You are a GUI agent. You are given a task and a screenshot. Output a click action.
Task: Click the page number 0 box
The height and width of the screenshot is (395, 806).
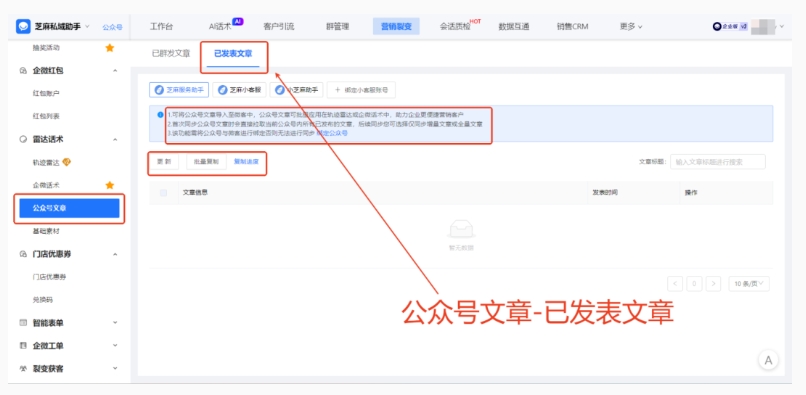click(x=694, y=283)
